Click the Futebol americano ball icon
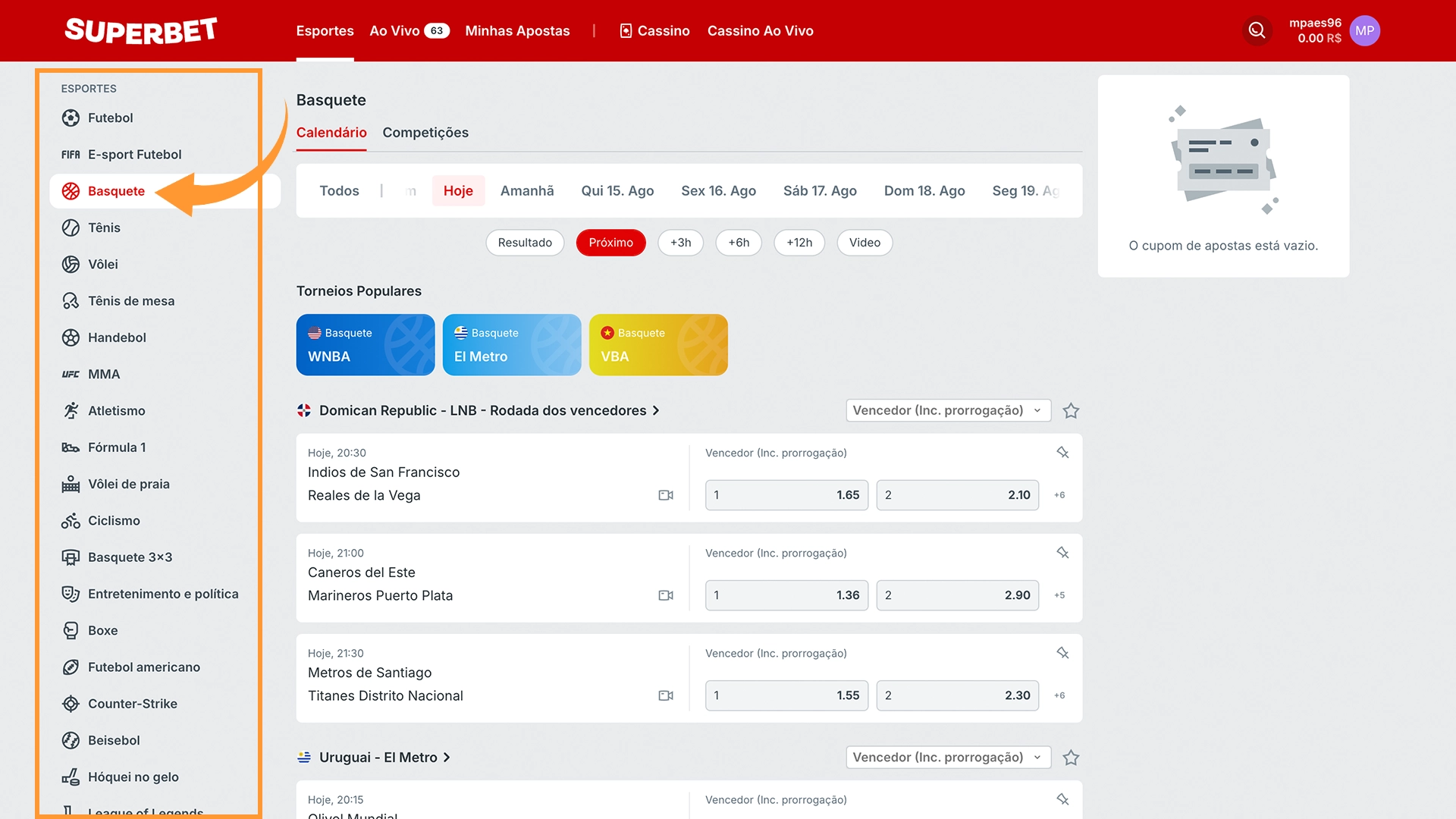Viewport: 1456px width, 819px height. [x=71, y=667]
